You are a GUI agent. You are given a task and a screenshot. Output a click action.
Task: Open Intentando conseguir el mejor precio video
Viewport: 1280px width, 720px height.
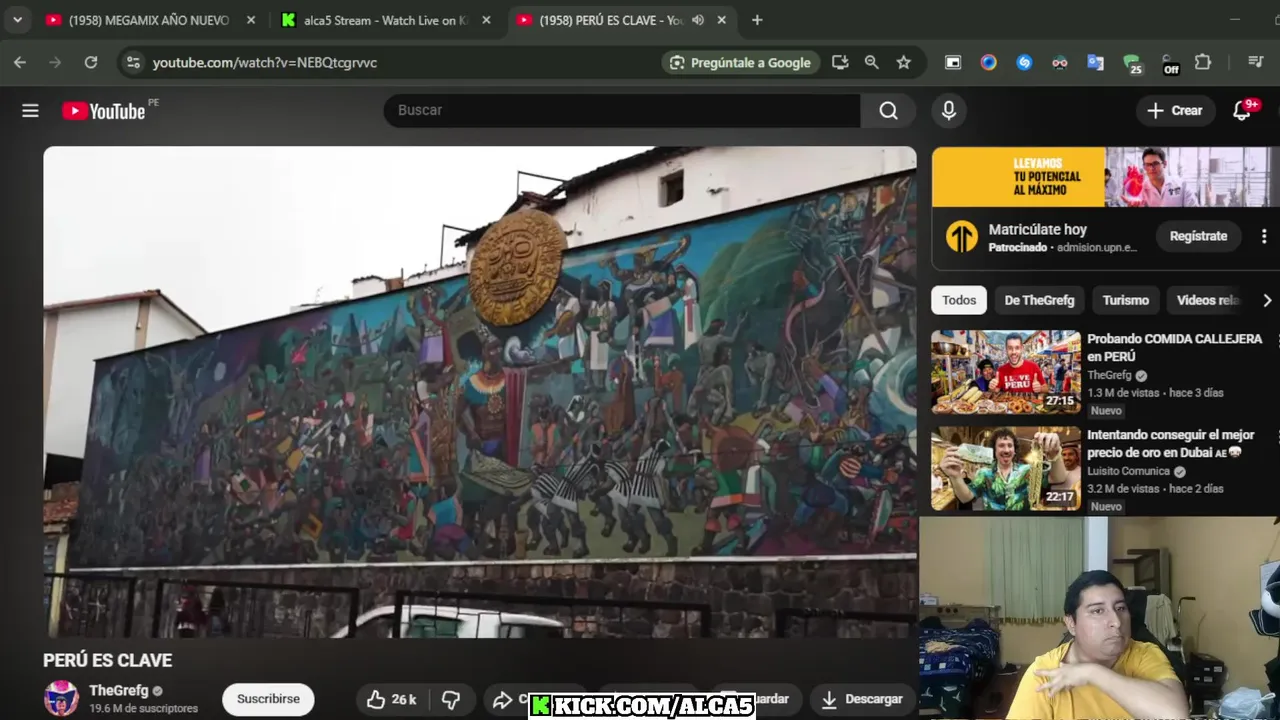click(x=1171, y=443)
